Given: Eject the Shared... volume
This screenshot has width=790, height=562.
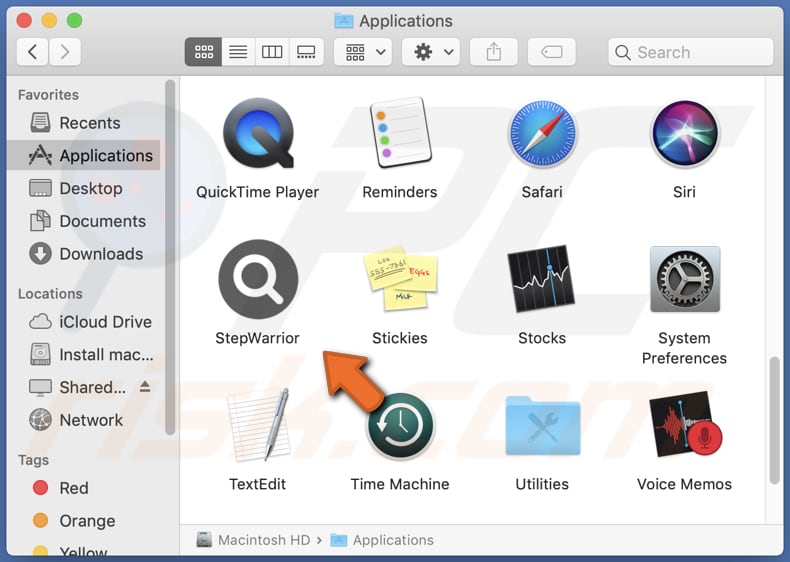Looking at the screenshot, I should [145, 387].
